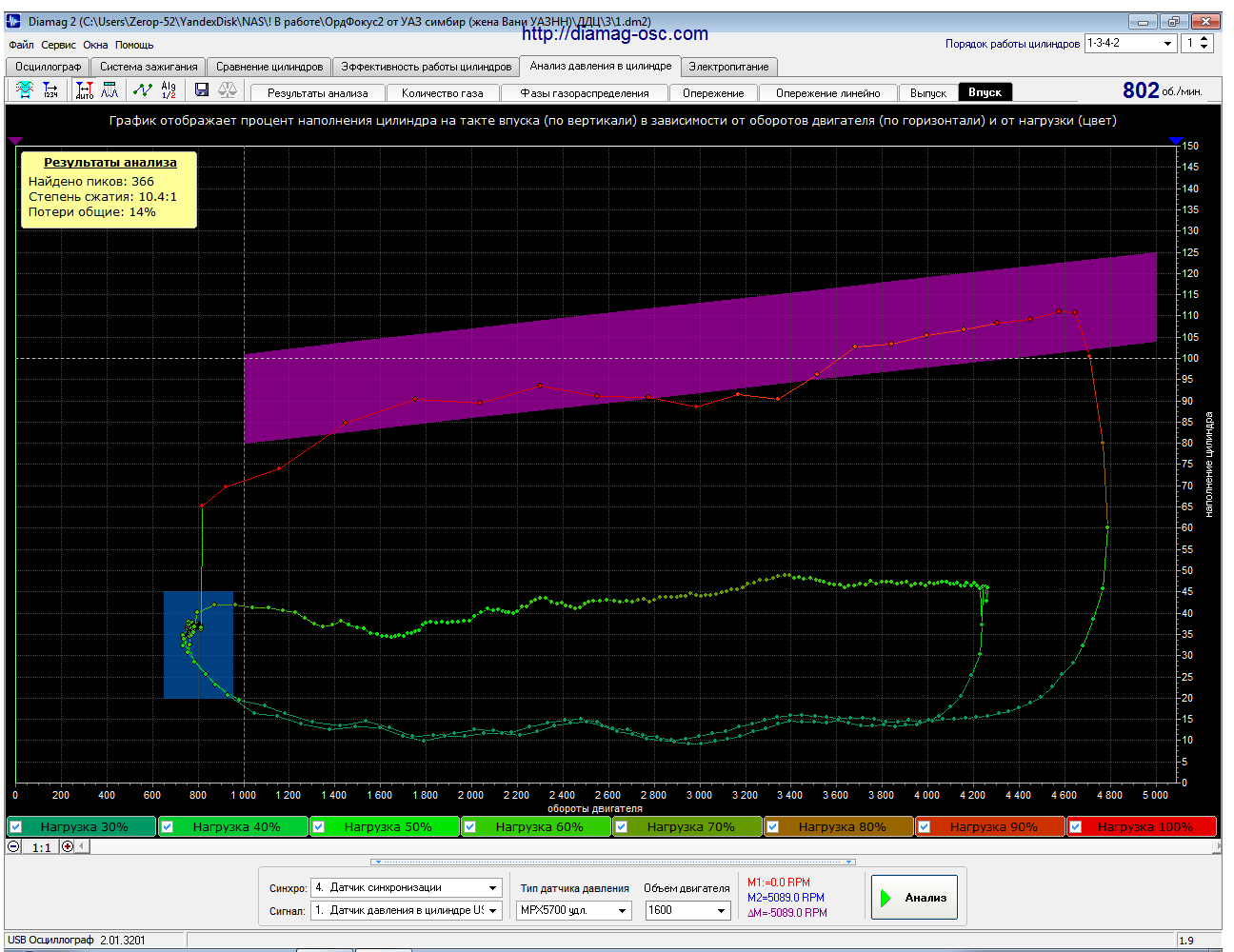Click the cylinder number stepper down arrow

tap(1204, 48)
